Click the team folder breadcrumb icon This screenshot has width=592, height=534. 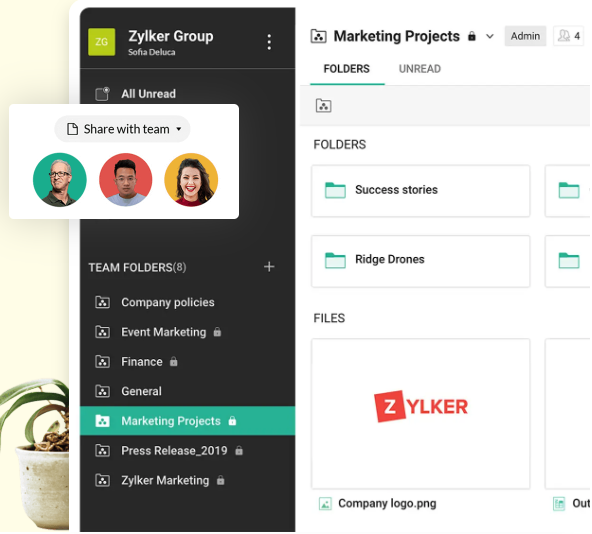pos(324,106)
